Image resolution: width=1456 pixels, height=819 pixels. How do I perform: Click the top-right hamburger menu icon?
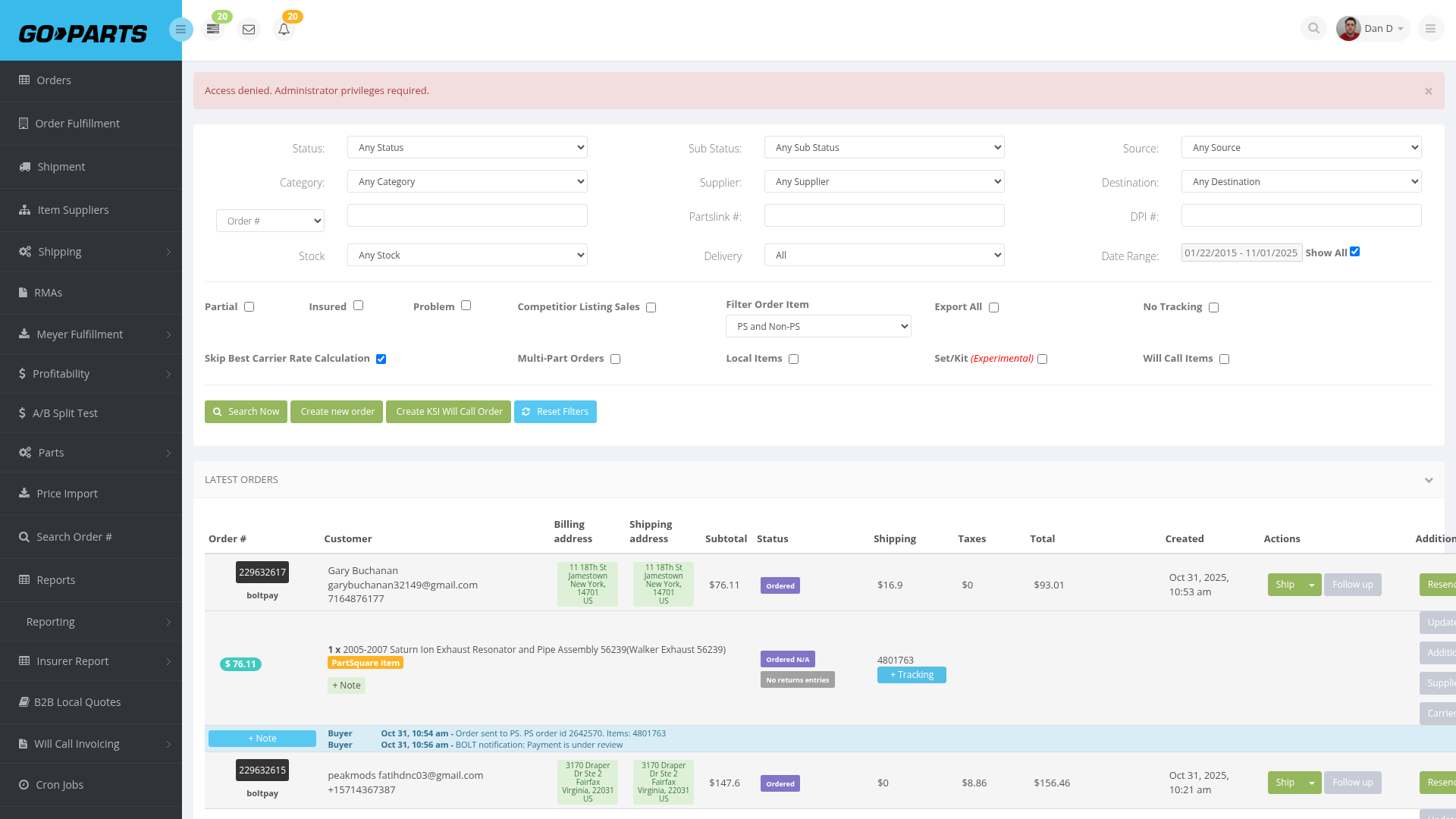1430,29
